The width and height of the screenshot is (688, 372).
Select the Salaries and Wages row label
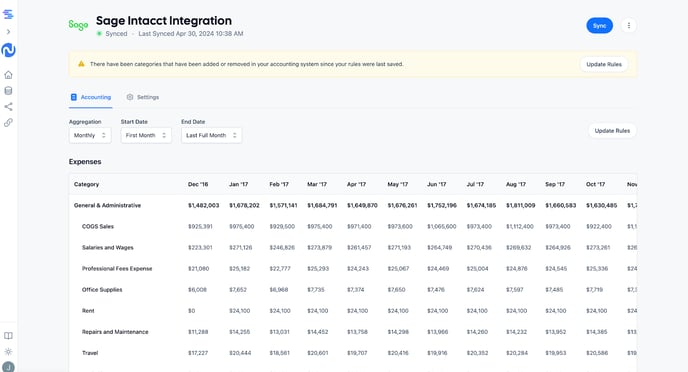click(108, 247)
